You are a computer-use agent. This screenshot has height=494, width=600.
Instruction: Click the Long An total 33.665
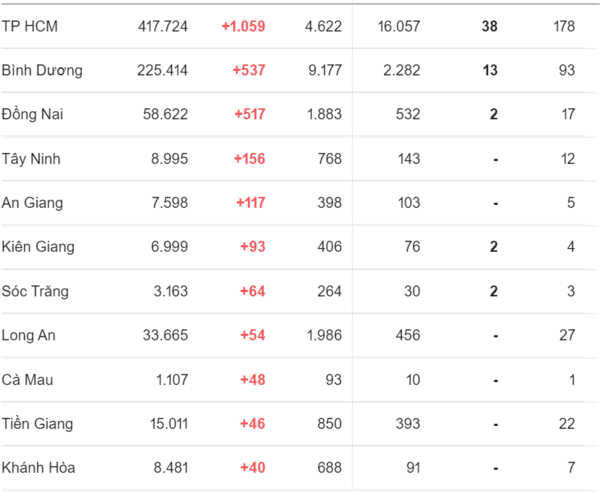[165, 336]
